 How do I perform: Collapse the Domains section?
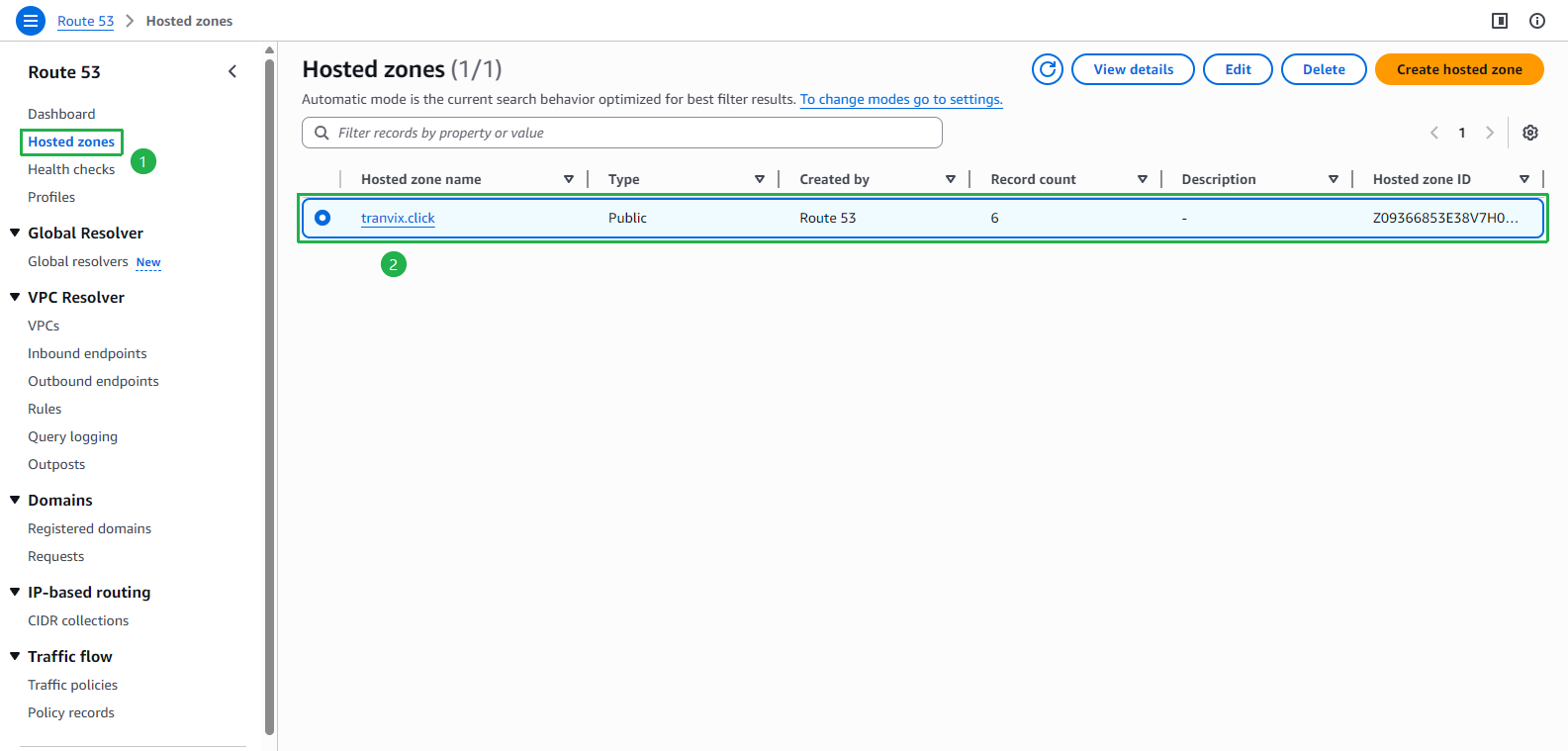coord(15,500)
